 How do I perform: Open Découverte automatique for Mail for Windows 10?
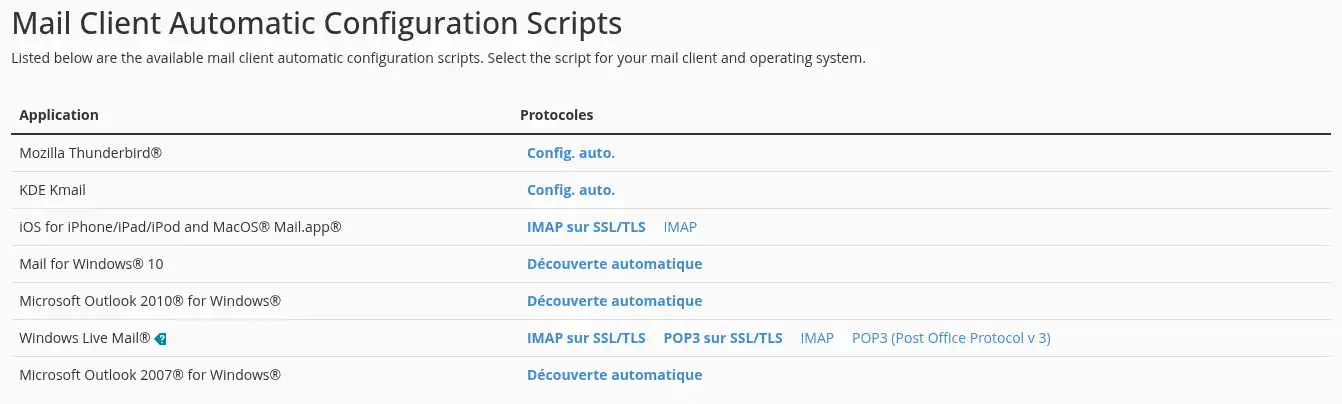pos(614,264)
